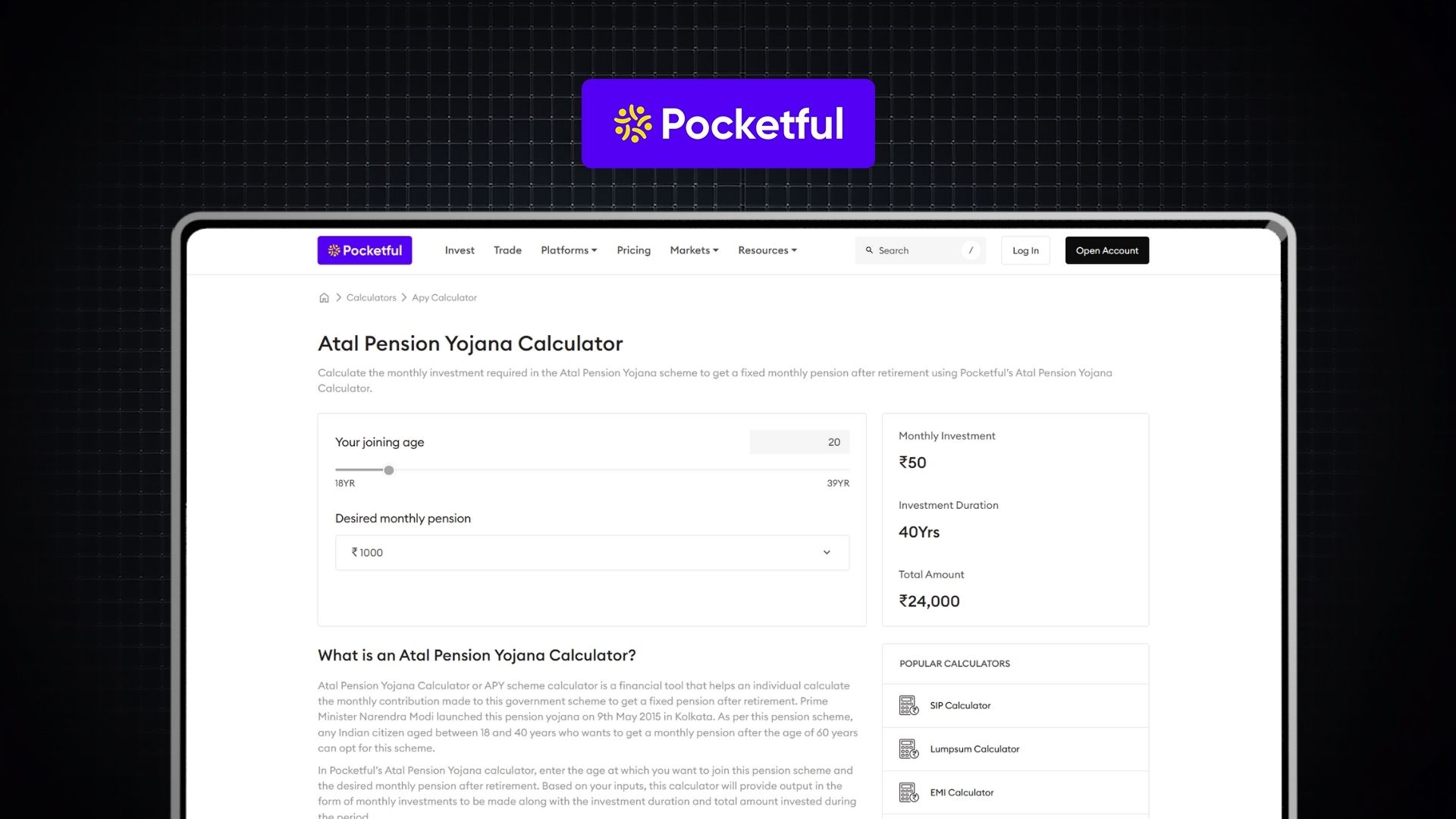Open the desired monthly pension dropdown
This screenshot has height=819, width=1456.
tap(592, 553)
